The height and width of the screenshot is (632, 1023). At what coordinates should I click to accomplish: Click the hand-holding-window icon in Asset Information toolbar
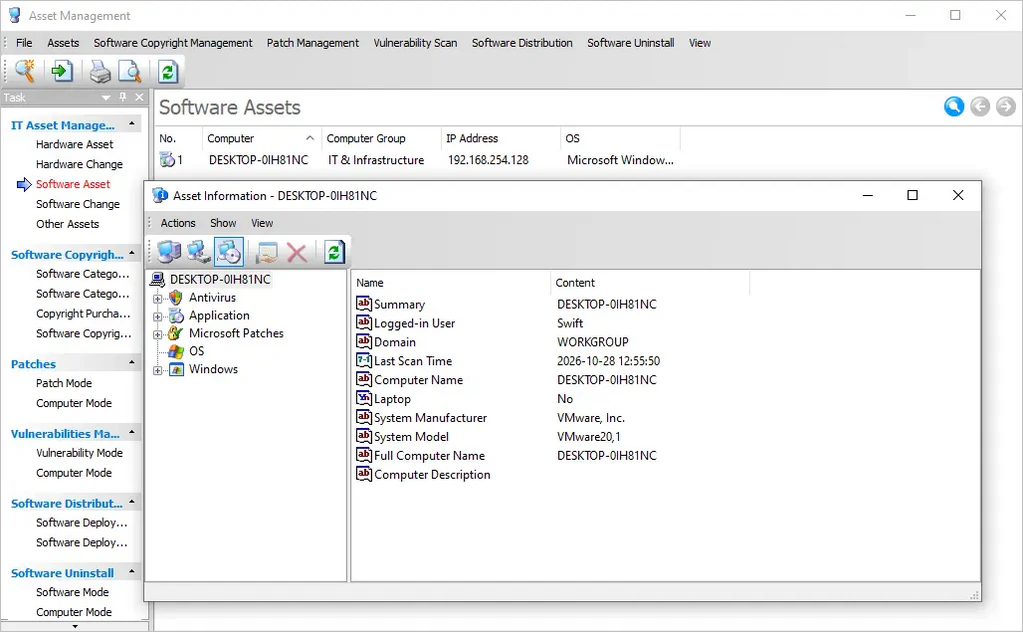(266, 252)
